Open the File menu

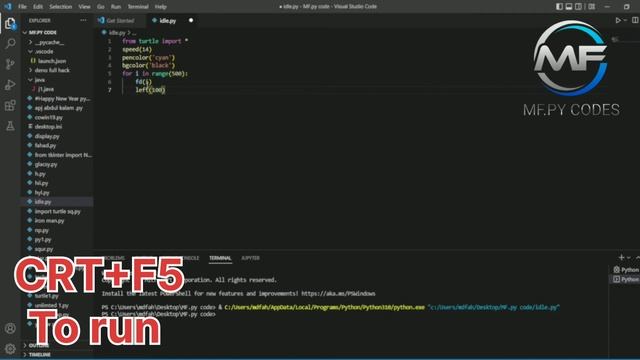[22, 7]
